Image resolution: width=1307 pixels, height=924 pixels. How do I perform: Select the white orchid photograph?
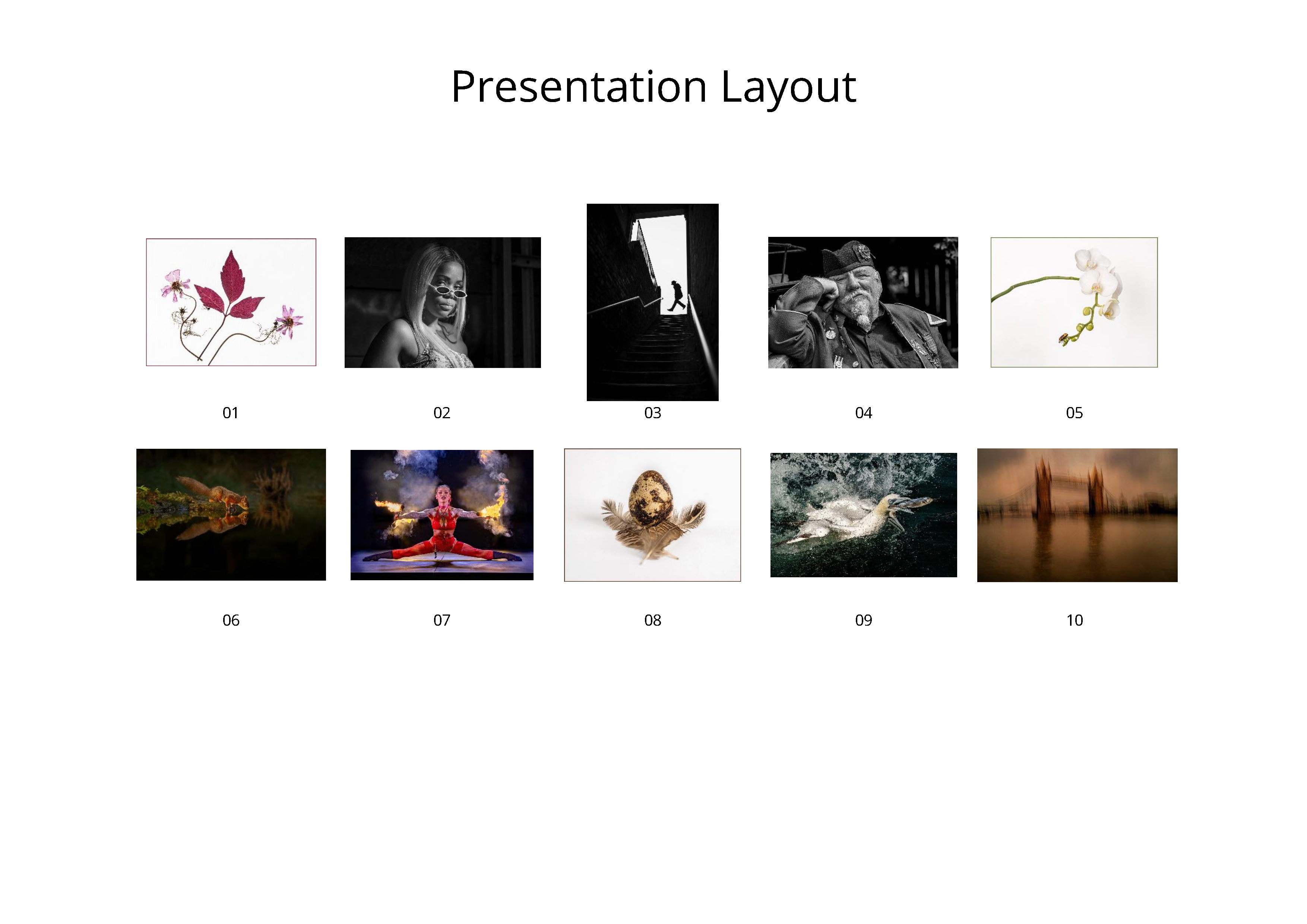[x=1074, y=302]
